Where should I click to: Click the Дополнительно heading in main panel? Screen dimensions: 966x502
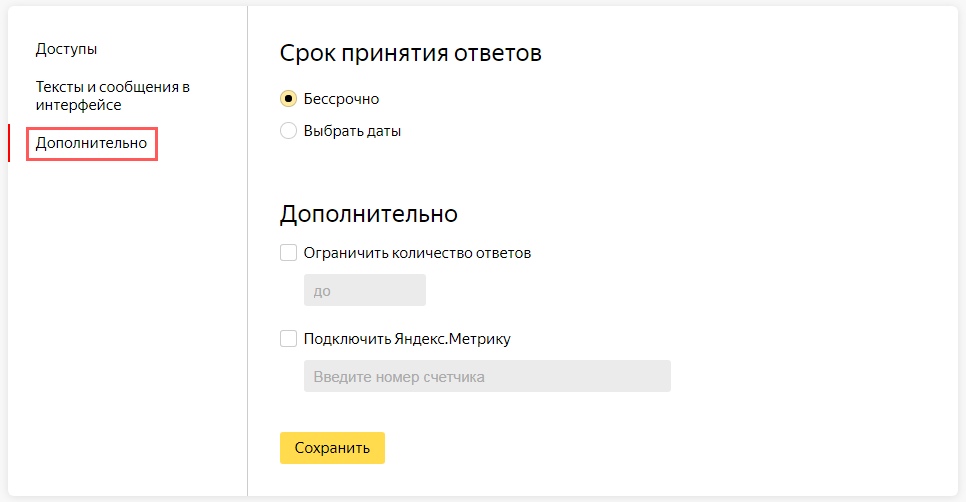(368, 213)
